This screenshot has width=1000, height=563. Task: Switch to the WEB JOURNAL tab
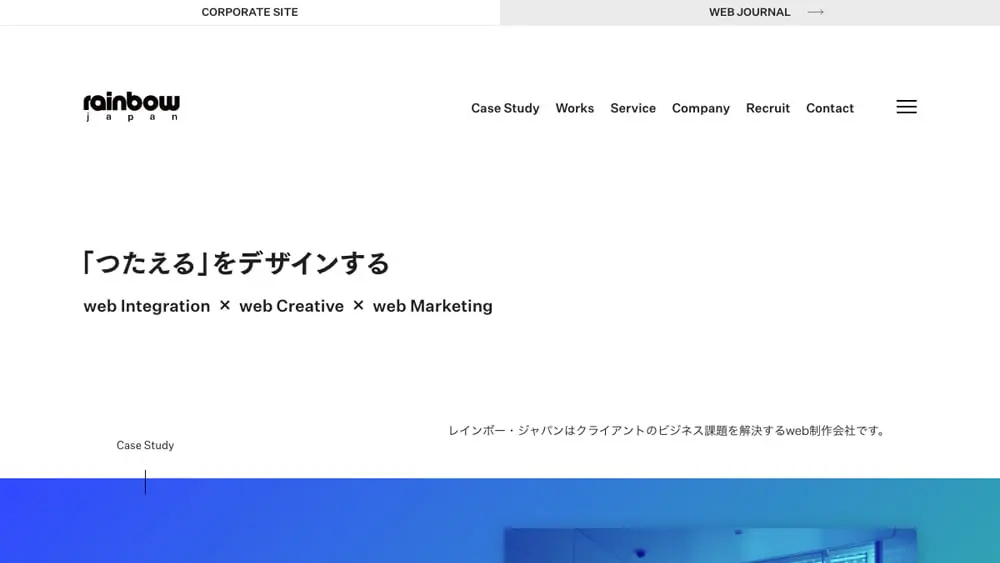coord(750,12)
